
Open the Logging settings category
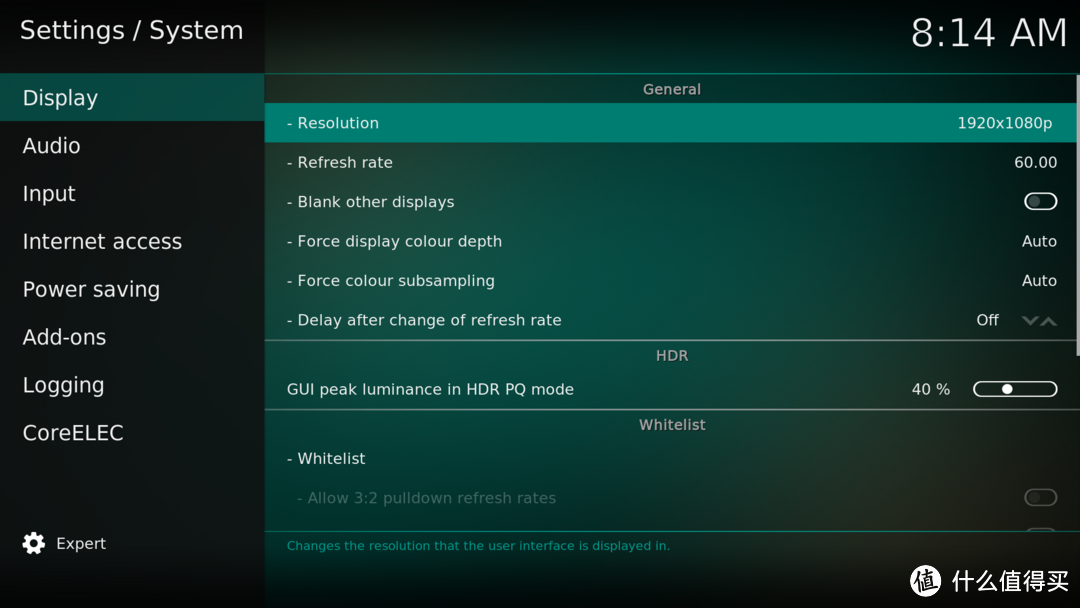click(132, 385)
